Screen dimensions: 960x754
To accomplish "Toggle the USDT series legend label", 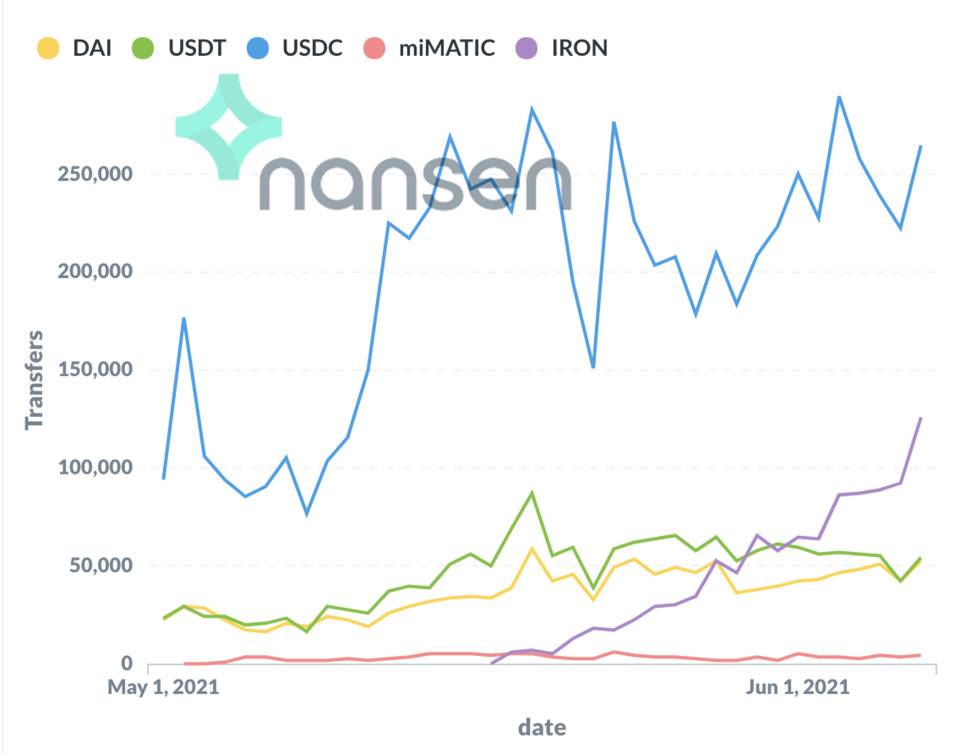I will point(198,48).
